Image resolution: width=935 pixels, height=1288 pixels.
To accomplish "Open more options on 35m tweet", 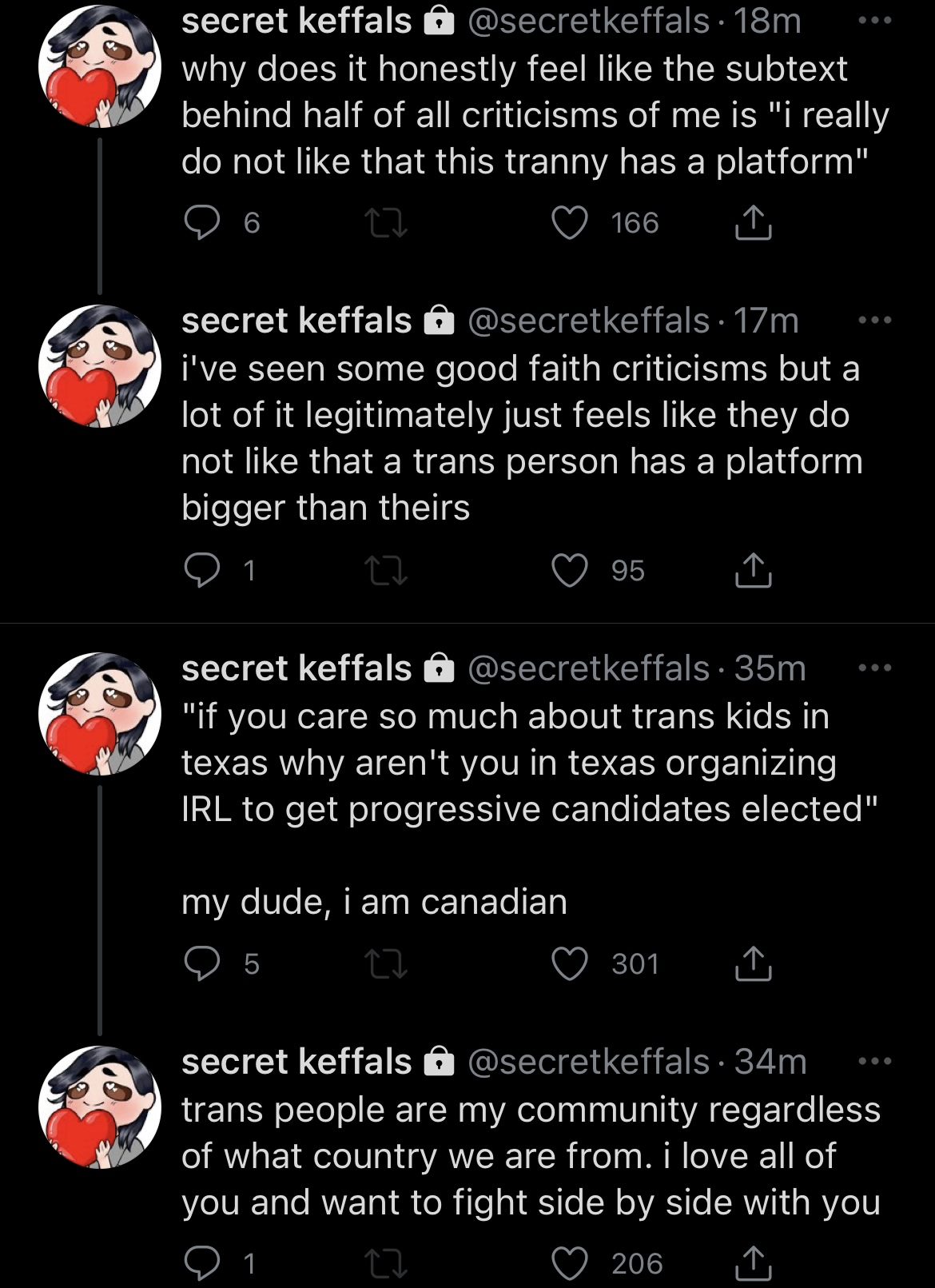I will tap(874, 668).
